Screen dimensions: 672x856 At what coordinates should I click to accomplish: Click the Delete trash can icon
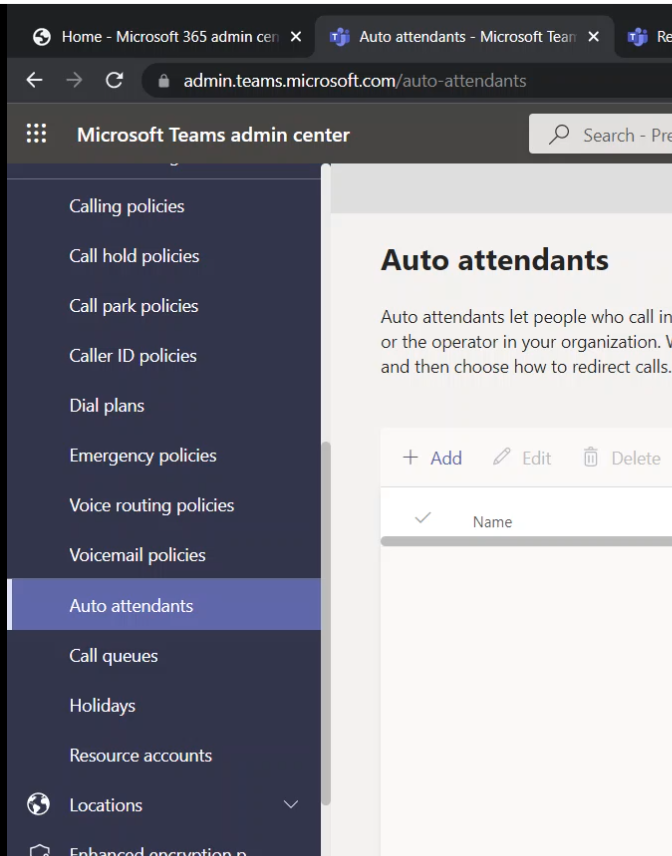[590, 458]
